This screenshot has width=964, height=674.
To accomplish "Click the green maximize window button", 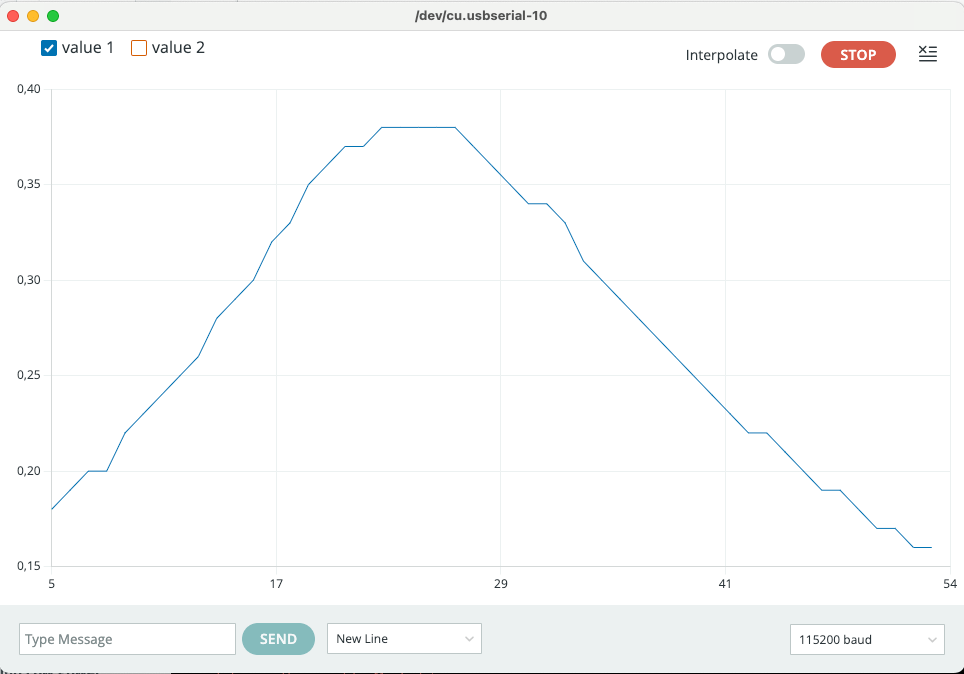I will [x=53, y=16].
